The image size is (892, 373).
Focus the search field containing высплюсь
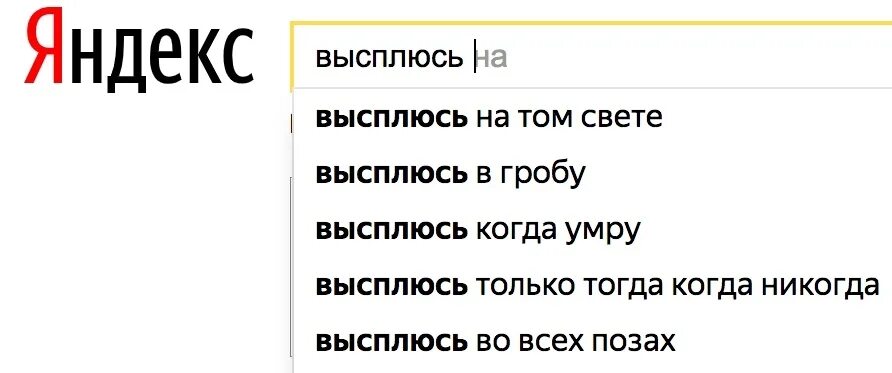tap(592, 56)
